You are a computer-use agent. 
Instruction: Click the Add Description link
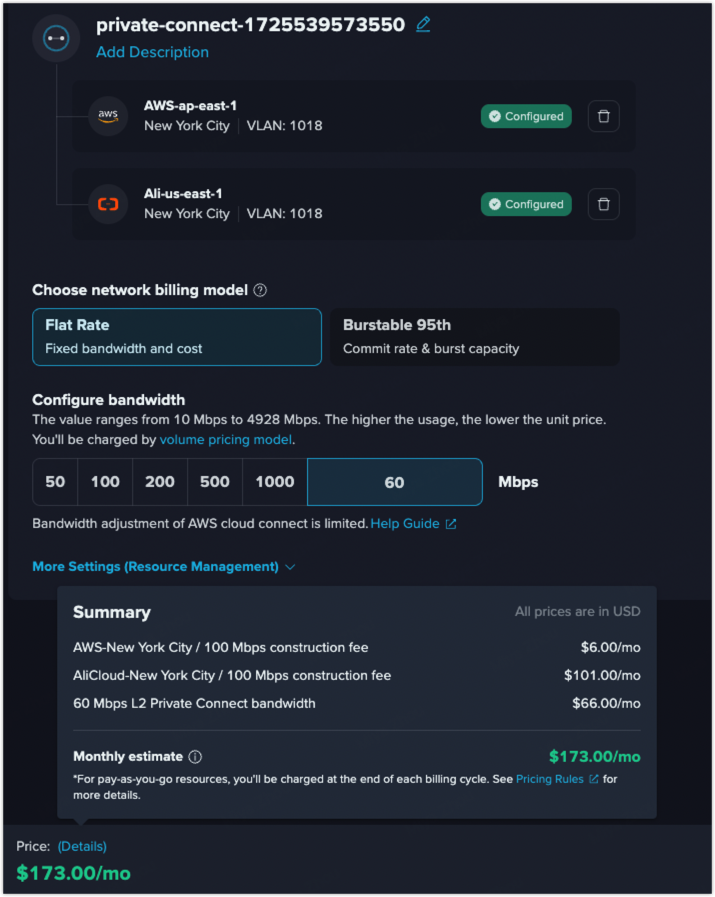[152, 52]
